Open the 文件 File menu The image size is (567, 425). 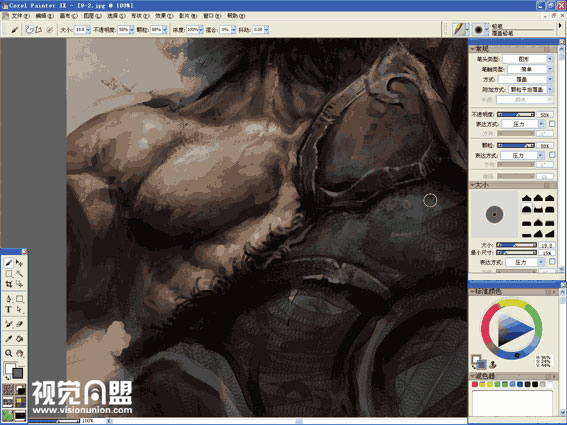(x=20, y=16)
